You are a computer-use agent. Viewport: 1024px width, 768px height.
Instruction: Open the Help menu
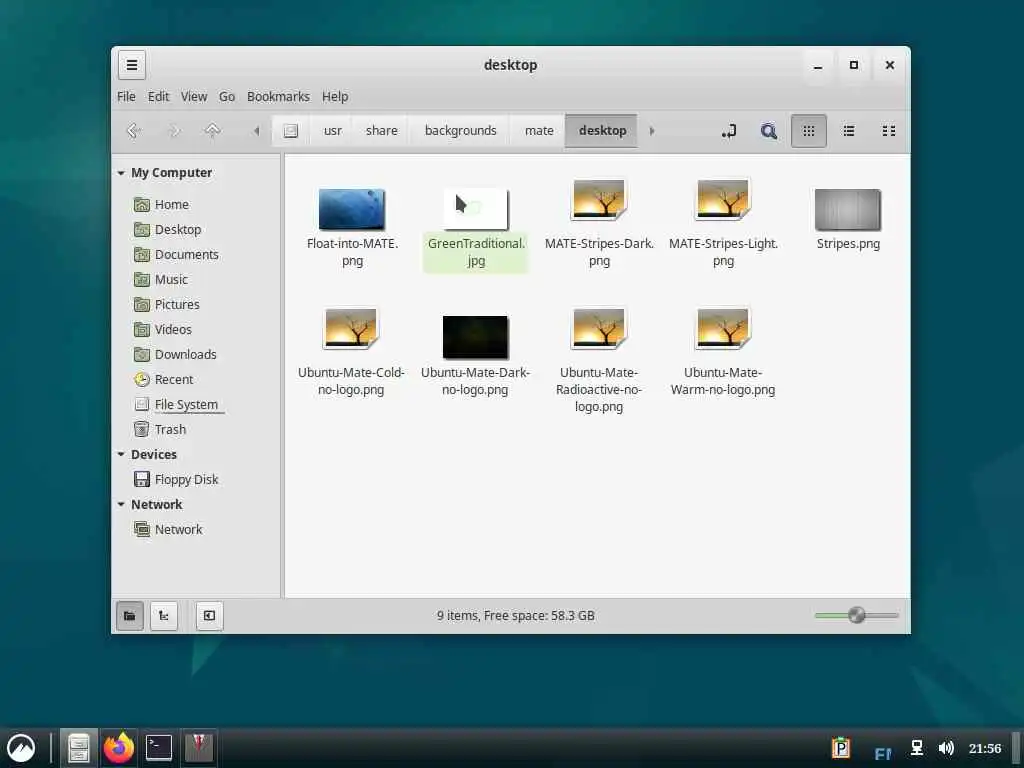(x=335, y=97)
